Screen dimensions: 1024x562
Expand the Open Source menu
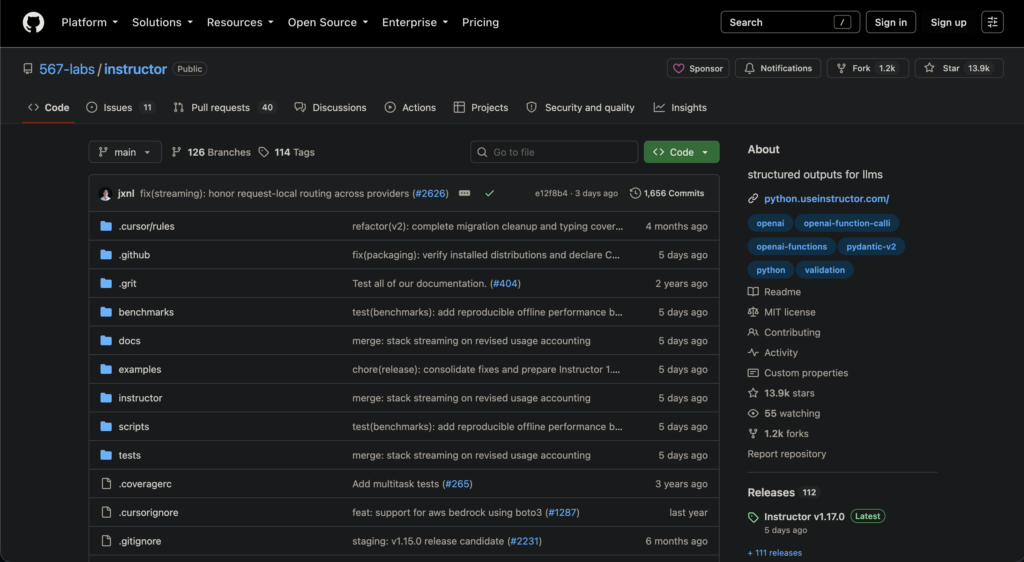328,22
